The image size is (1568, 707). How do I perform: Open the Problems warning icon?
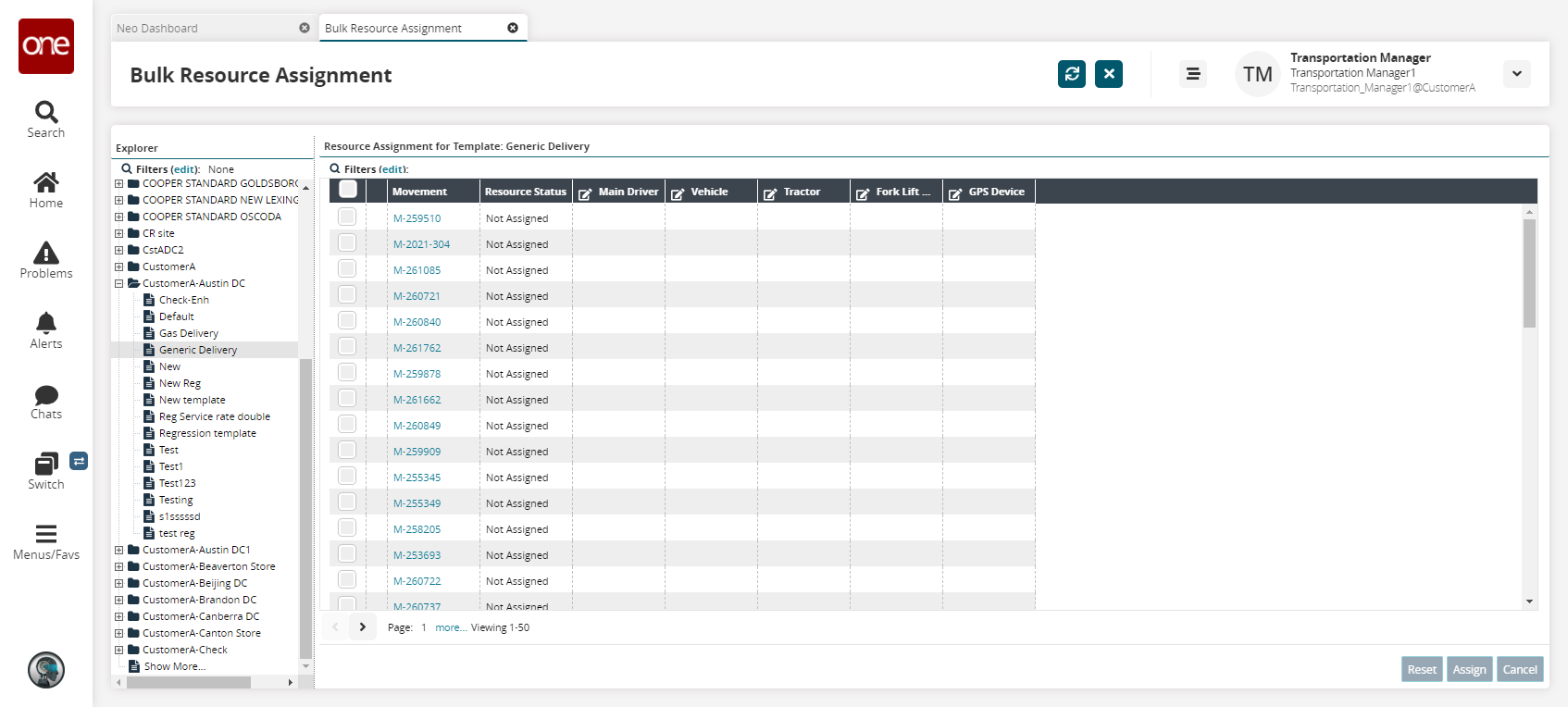46,254
